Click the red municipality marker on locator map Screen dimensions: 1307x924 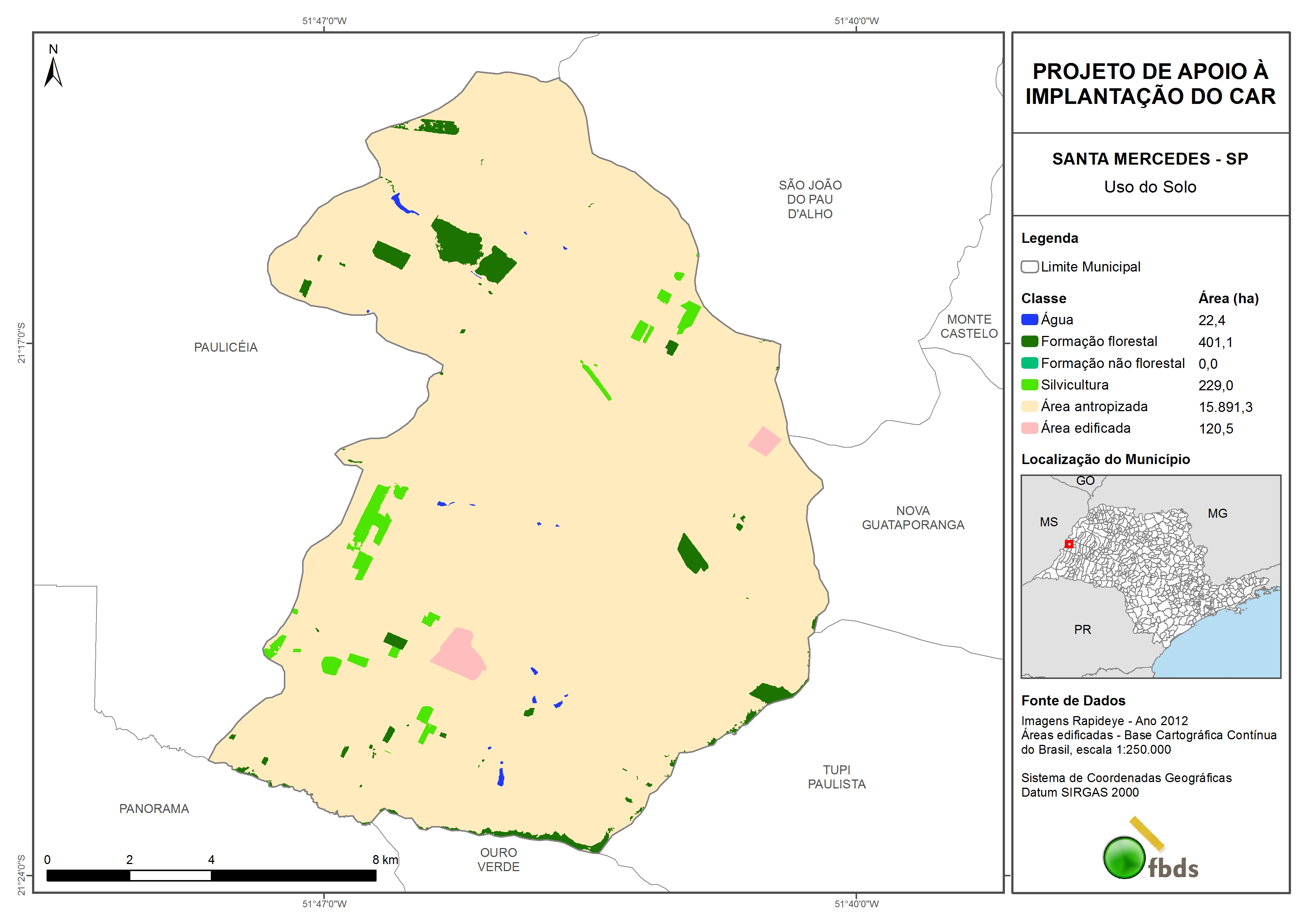pos(1069,544)
